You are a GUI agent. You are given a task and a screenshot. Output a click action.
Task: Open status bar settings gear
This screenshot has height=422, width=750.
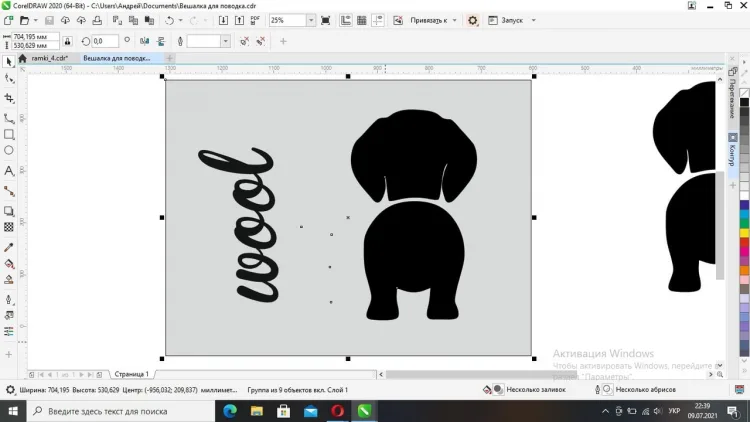10,390
